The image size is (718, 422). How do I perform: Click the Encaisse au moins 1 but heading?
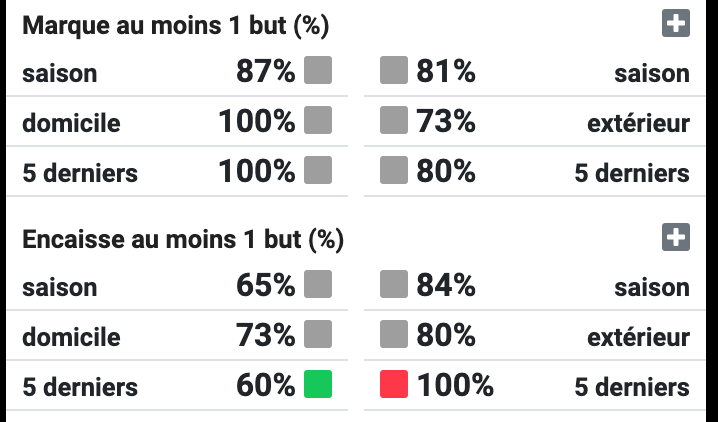click(183, 239)
